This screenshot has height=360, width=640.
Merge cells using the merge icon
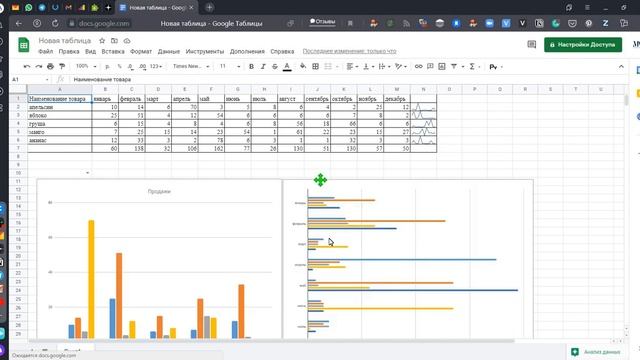click(328, 67)
